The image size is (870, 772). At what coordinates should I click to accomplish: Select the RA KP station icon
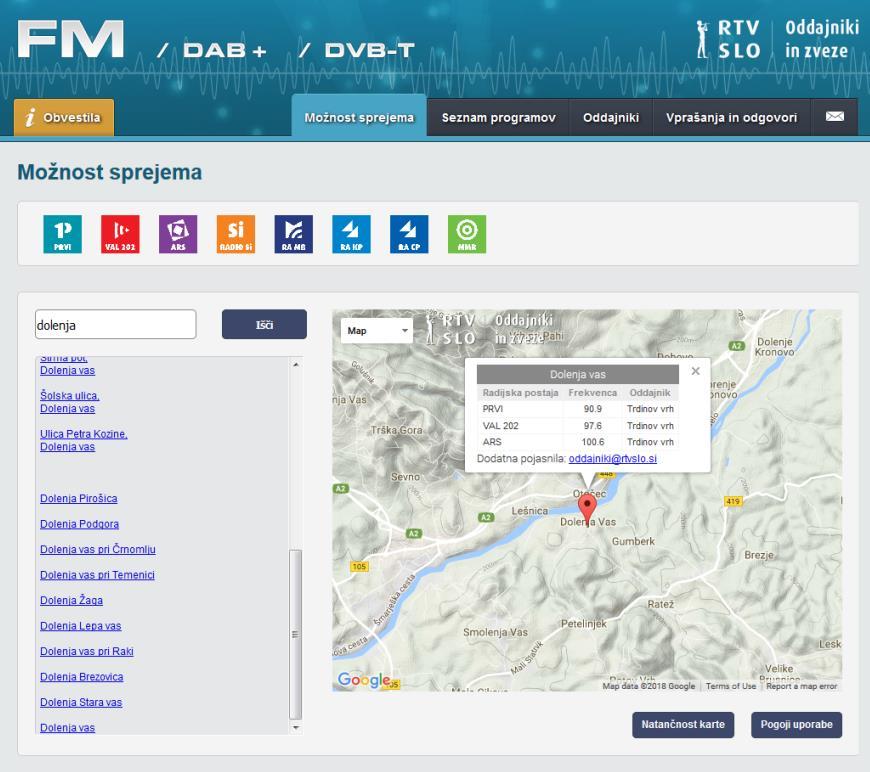[x=351, y=234]
